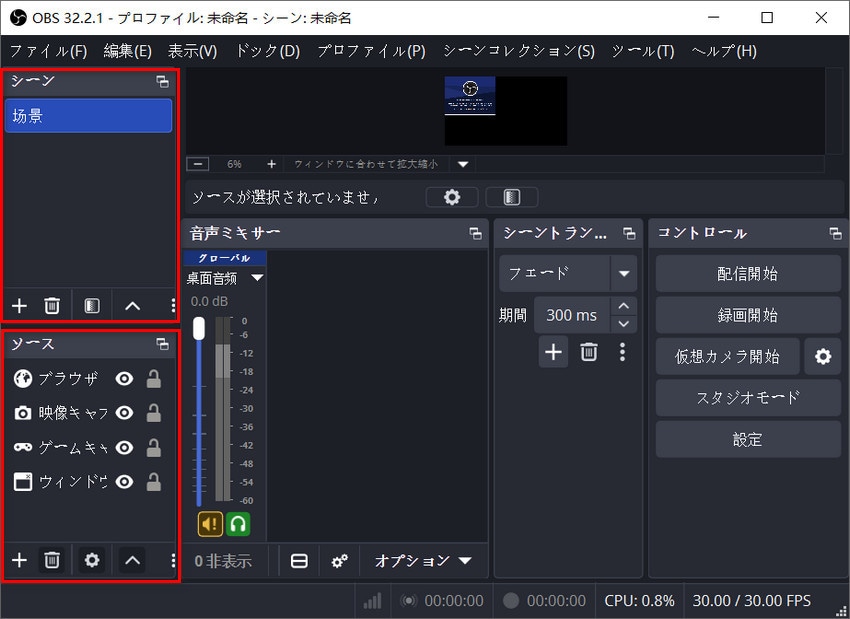Open Sources dock overflow three-dot menu

click(x=173, y=559)
